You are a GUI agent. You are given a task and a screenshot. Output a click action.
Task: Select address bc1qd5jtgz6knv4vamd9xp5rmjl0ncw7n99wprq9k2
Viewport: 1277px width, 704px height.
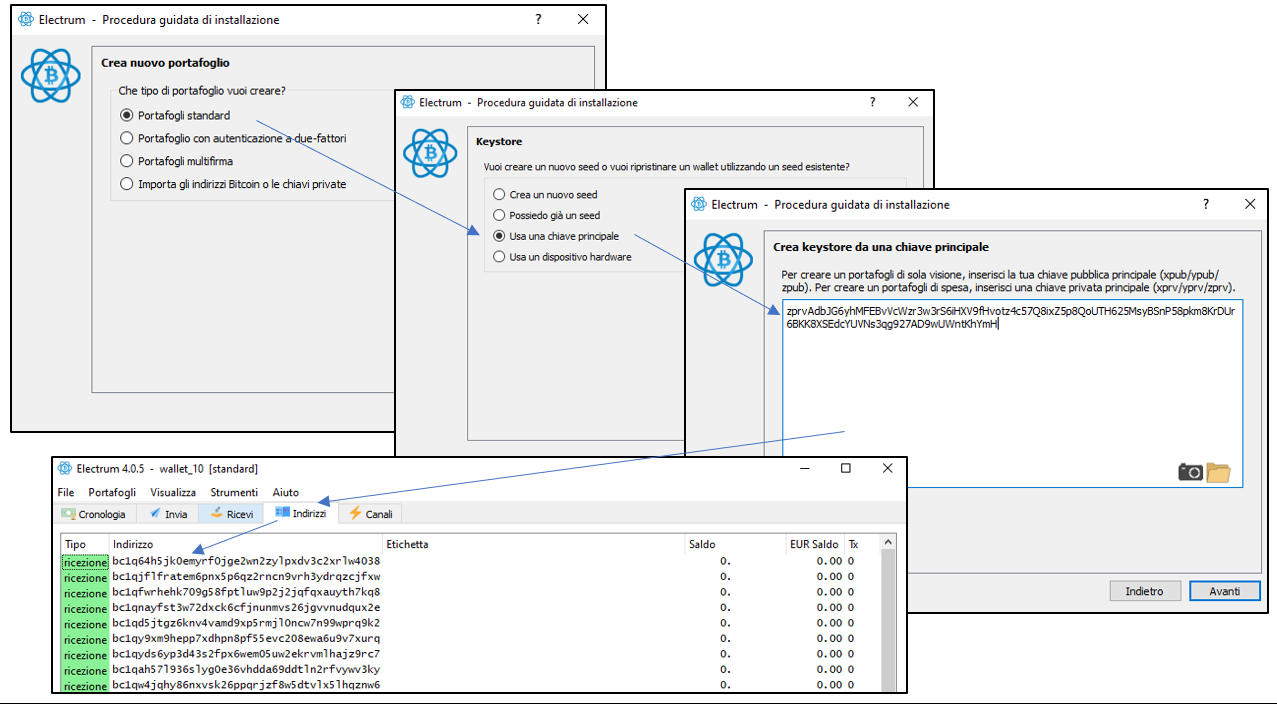coord(246,623)
